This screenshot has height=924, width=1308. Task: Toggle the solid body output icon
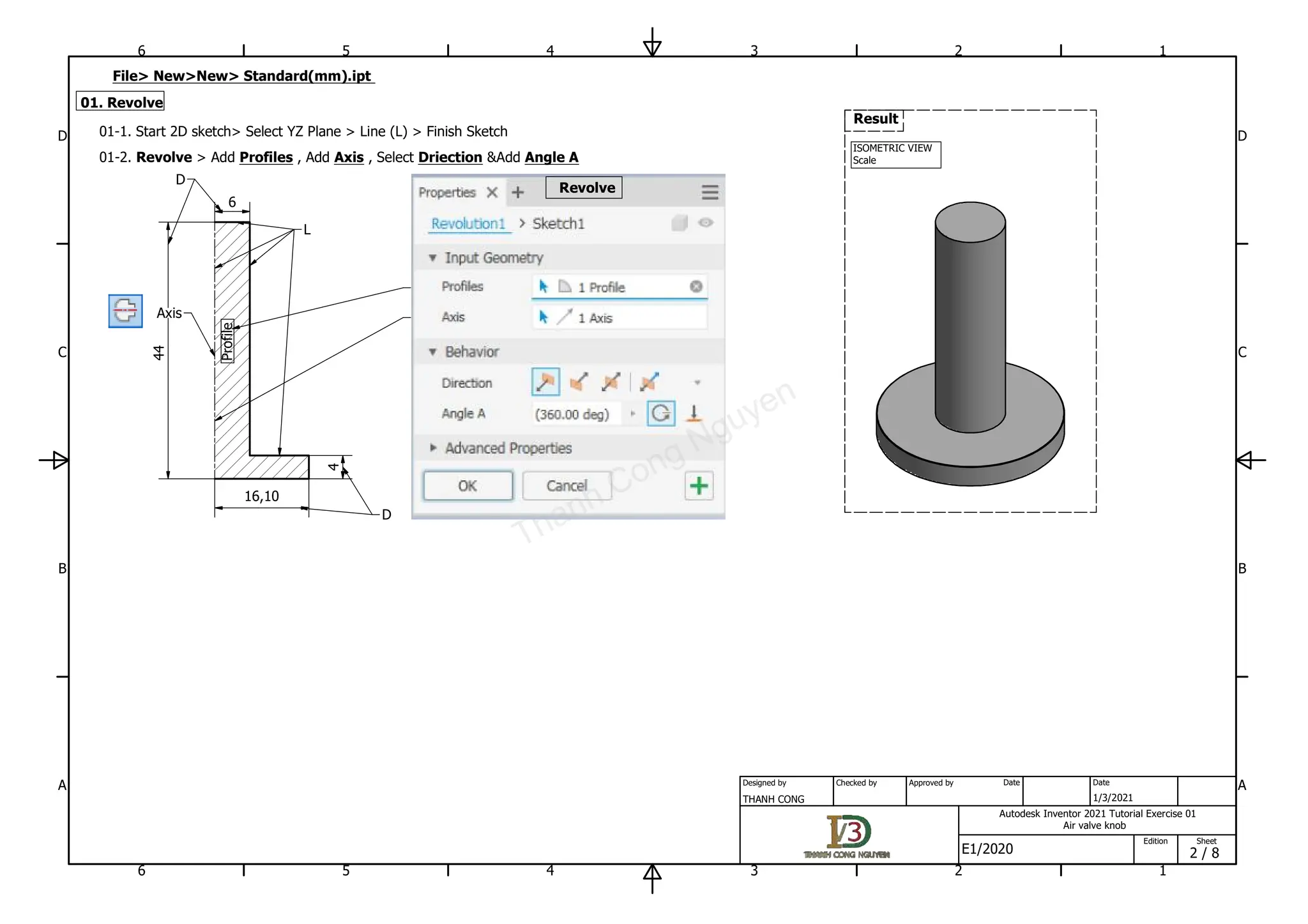pos(680,223)
